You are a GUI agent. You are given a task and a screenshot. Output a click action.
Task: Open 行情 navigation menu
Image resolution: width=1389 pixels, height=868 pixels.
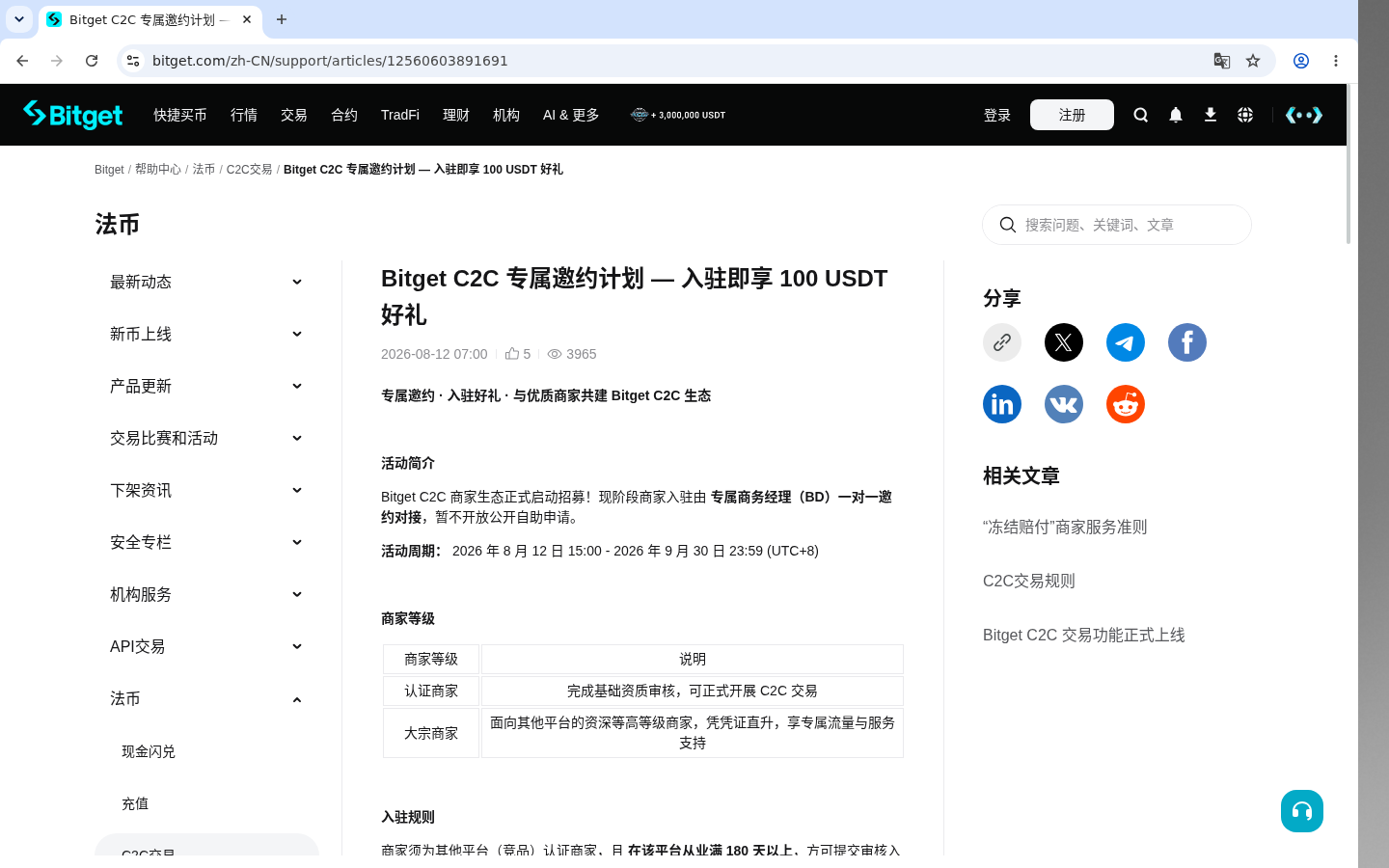pyautogui.click(x=244, y=115)
